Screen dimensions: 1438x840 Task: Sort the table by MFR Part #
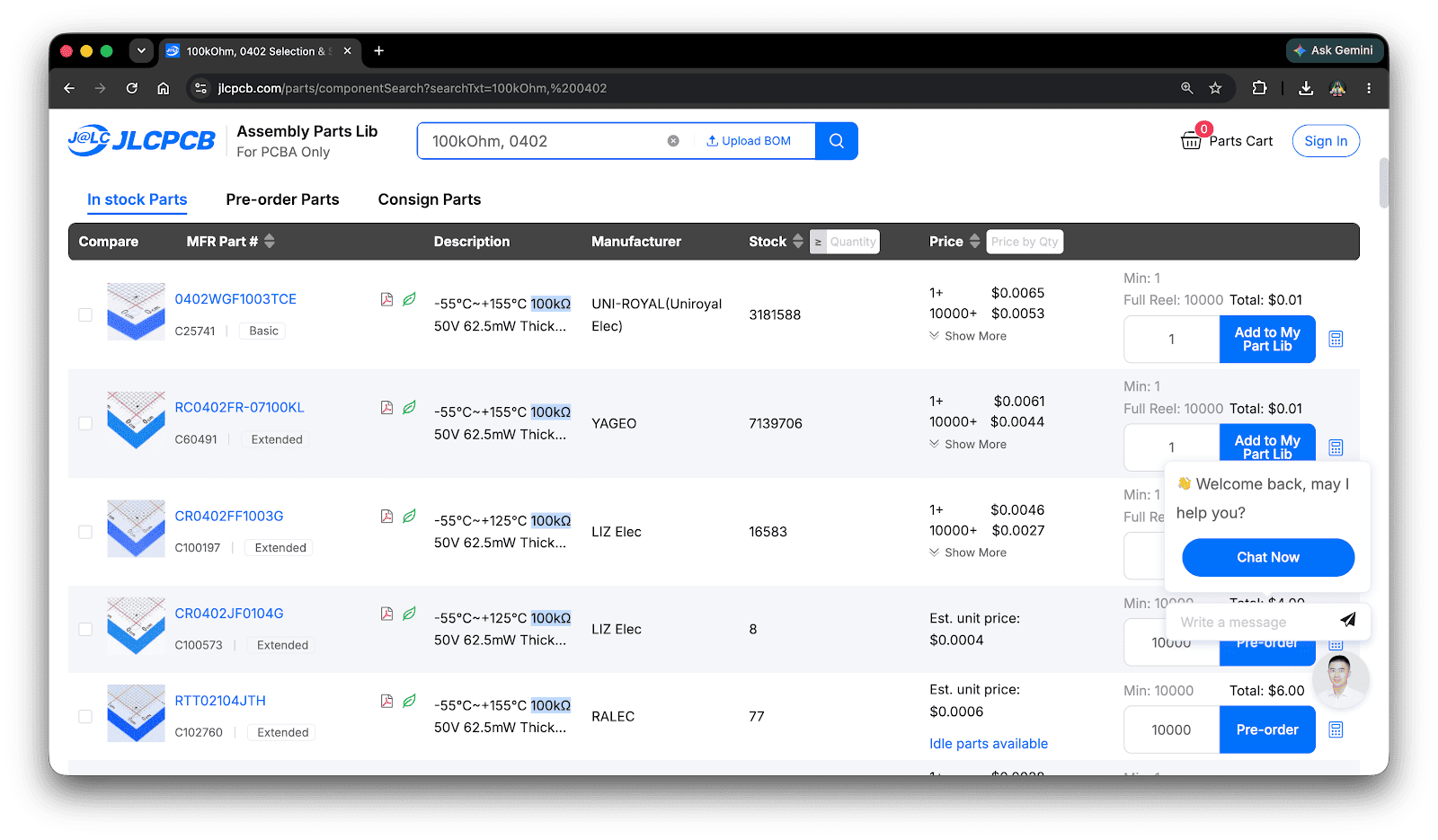[x=270, y=242]
